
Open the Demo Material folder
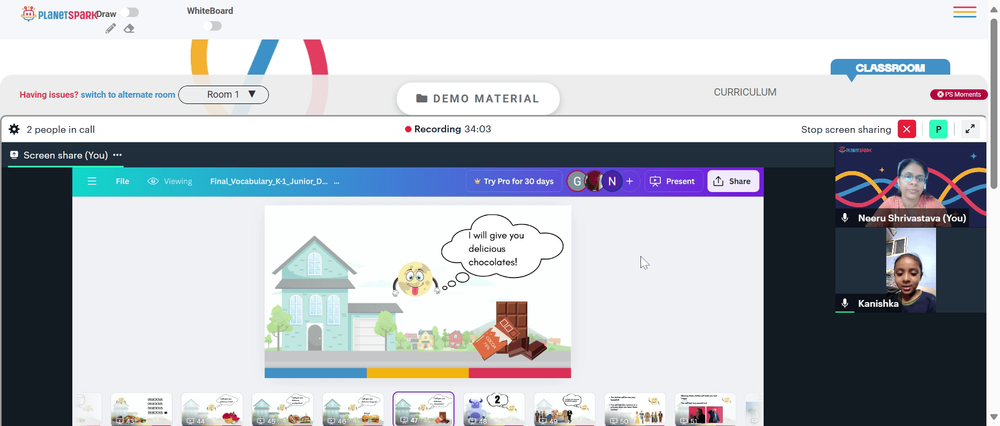click(478, 99)
